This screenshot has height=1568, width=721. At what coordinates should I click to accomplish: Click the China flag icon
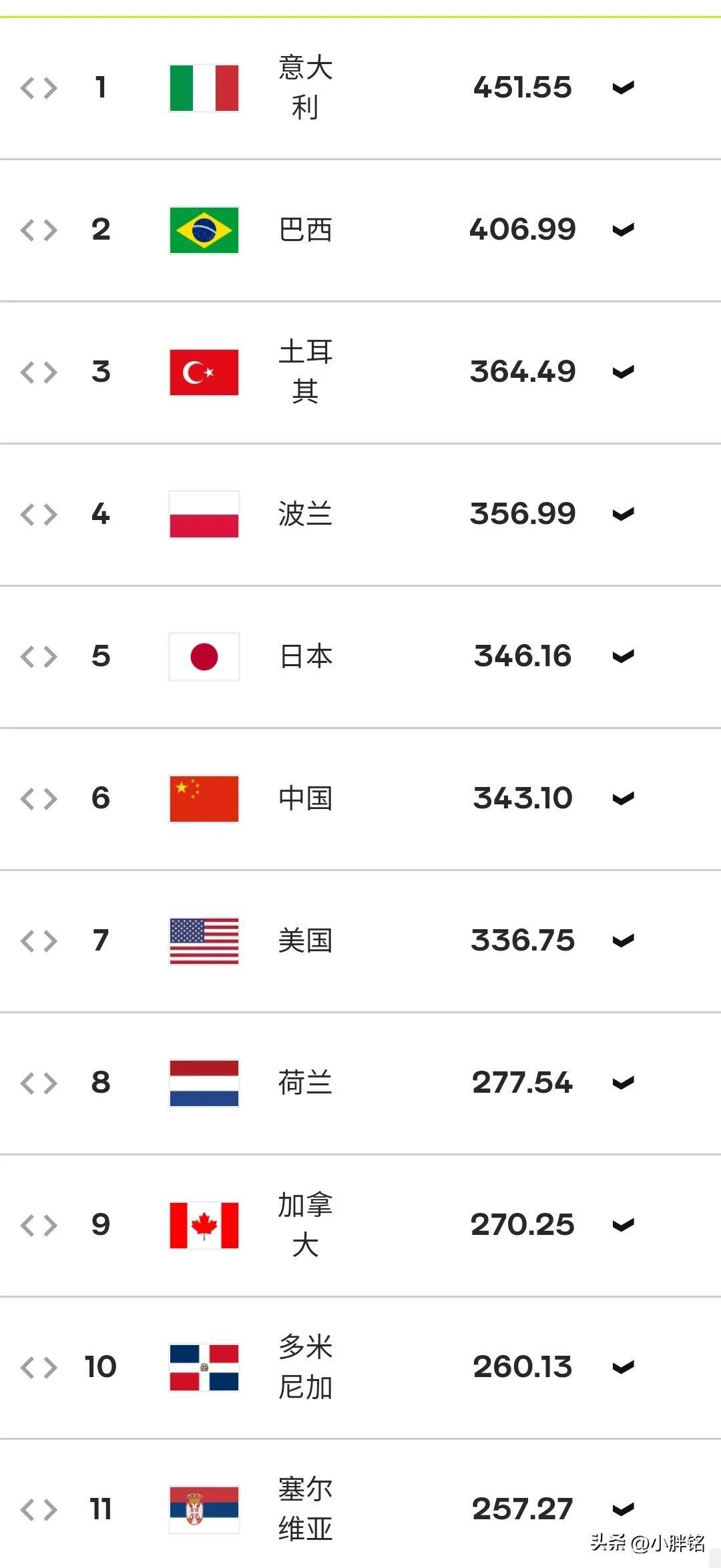coord(204,799)
